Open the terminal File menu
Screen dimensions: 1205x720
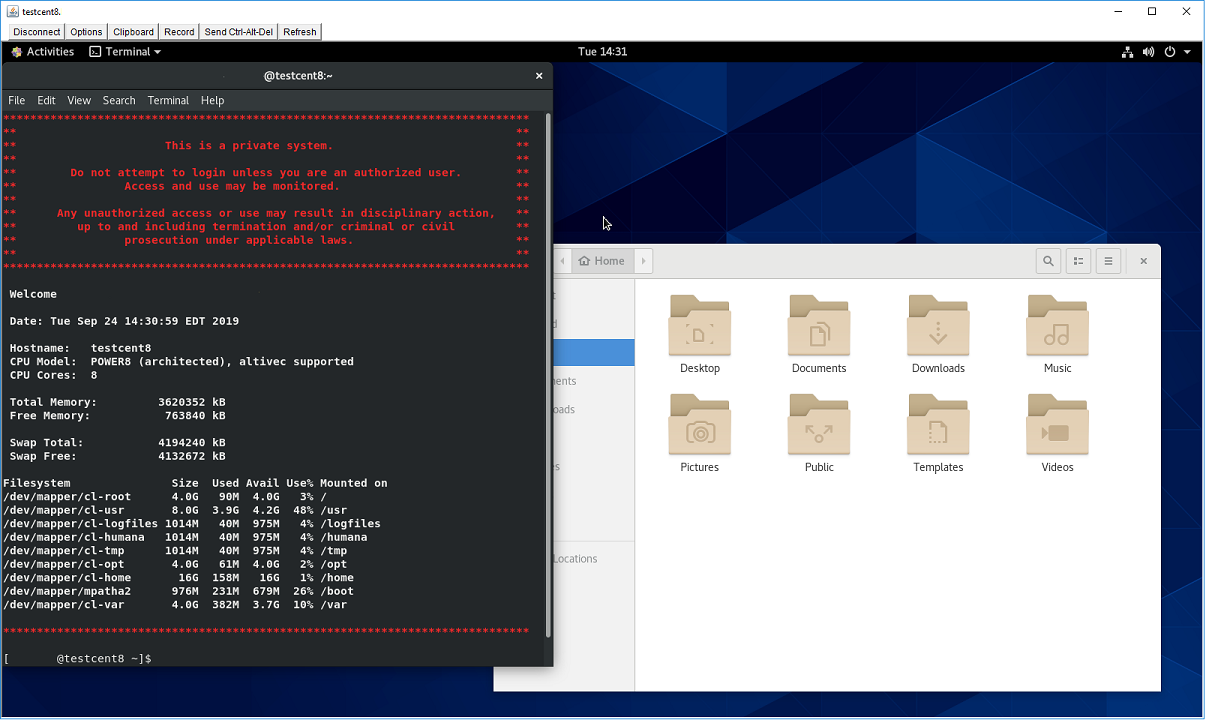tap(17, 100)
